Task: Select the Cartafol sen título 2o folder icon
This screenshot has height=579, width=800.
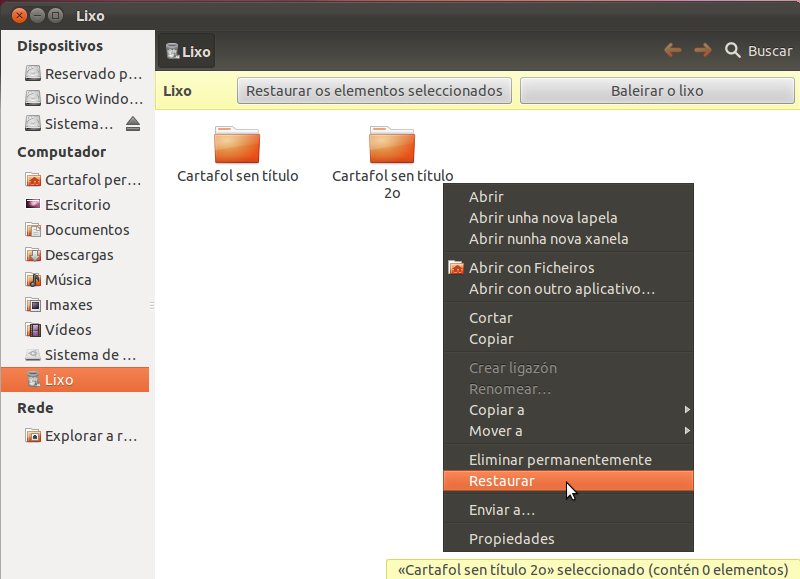Action: (x=392, y=144)
